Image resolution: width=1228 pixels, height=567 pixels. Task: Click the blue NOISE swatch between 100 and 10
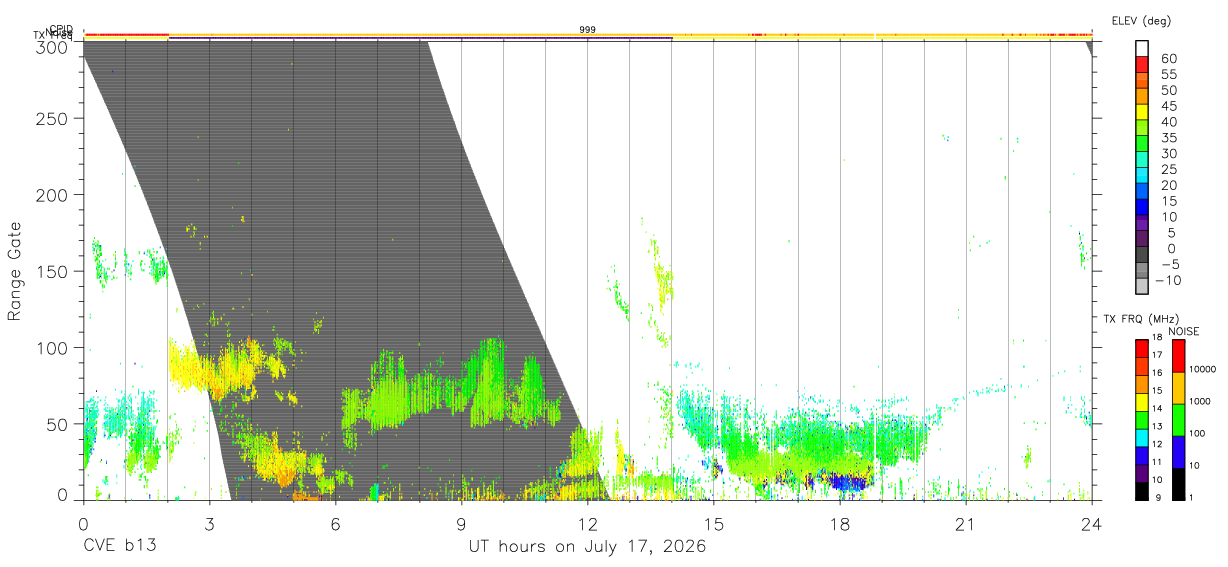click(x=1178, y=452)
